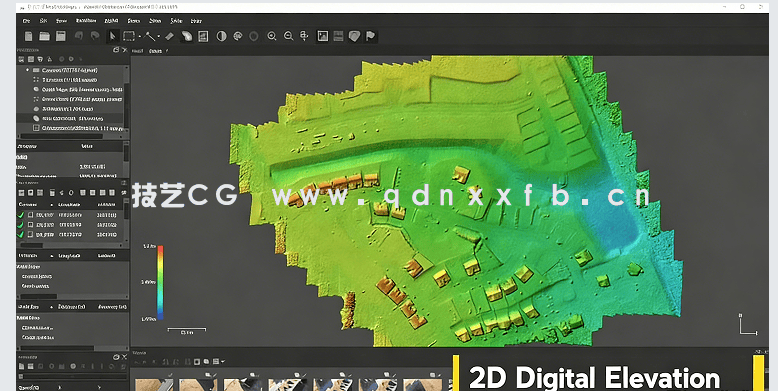778x391 pixels.
Task: Click the bright image icon after reset view
Action: click(x=323, y=36)
